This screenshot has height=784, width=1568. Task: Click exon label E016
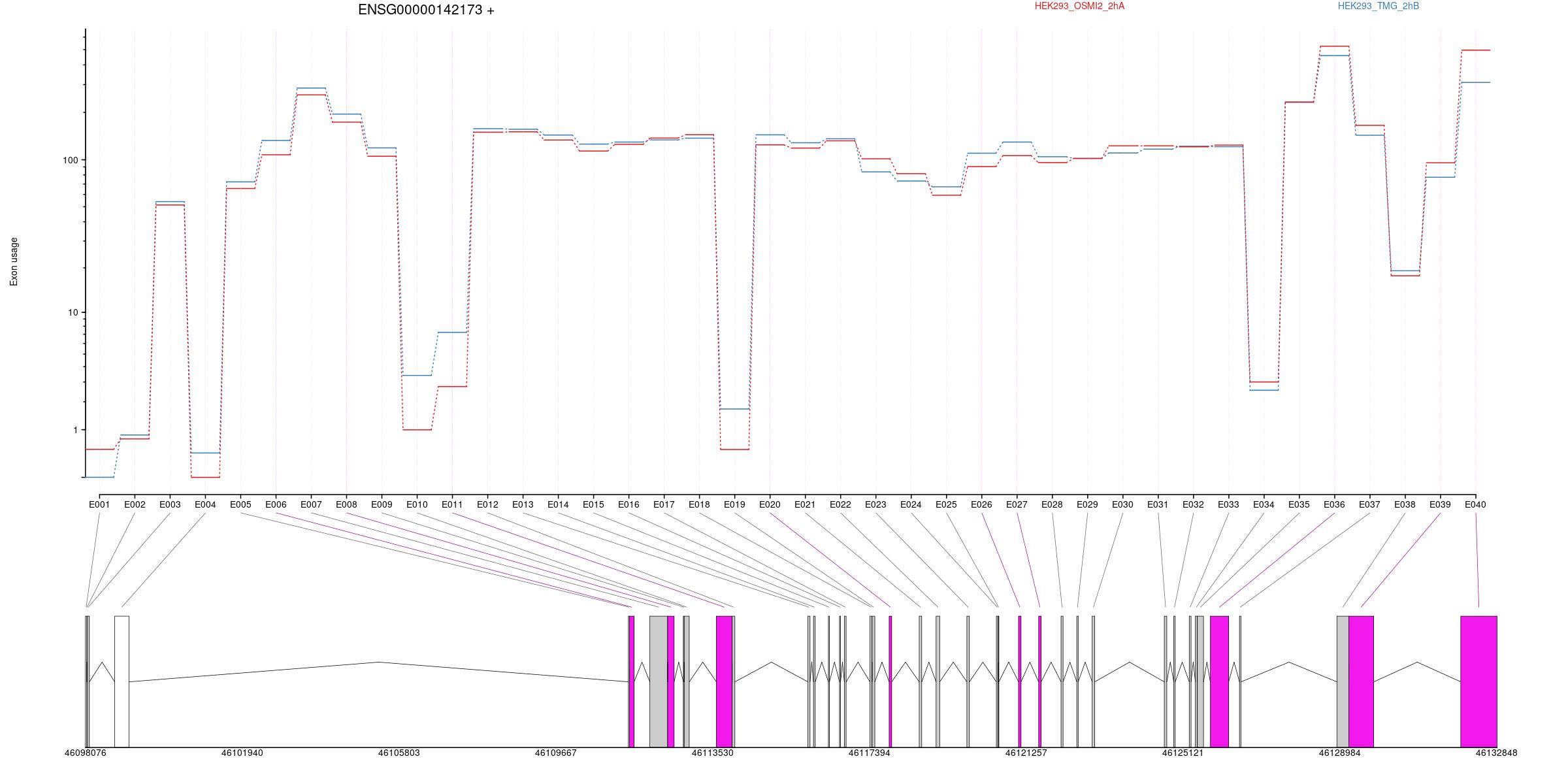coord(629,504)
